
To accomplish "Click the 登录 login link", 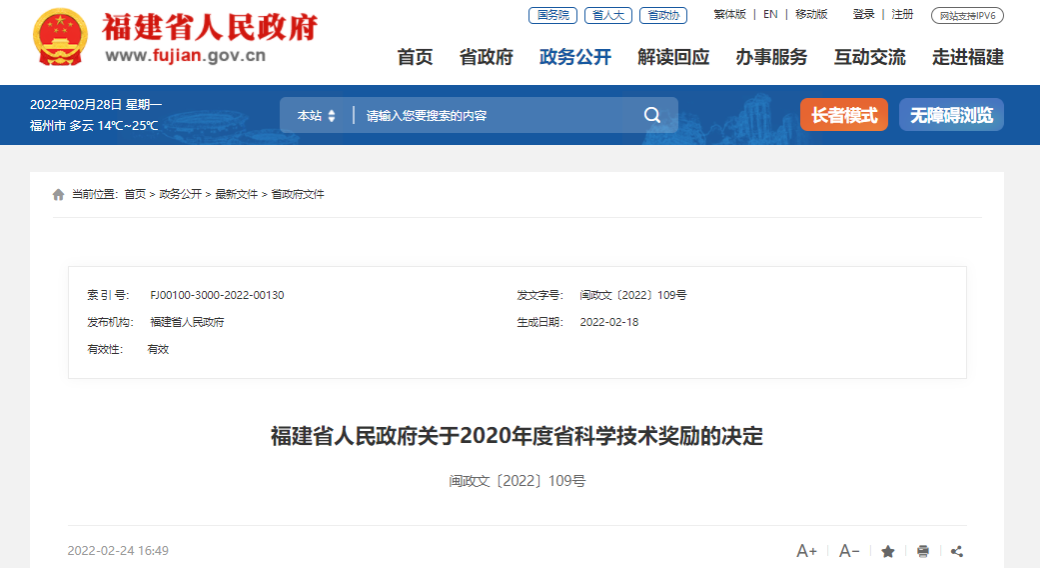I will (x=863, y=14).
